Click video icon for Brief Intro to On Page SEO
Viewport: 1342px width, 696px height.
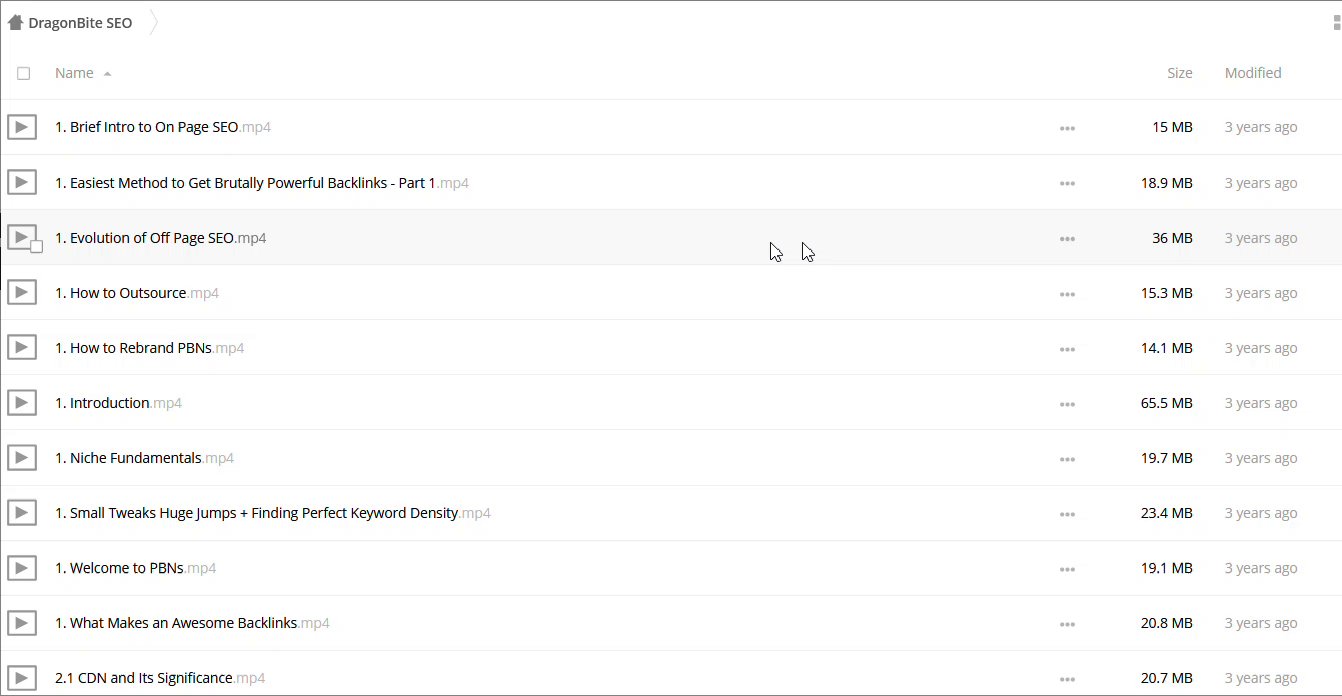click(x=22, y=127)
